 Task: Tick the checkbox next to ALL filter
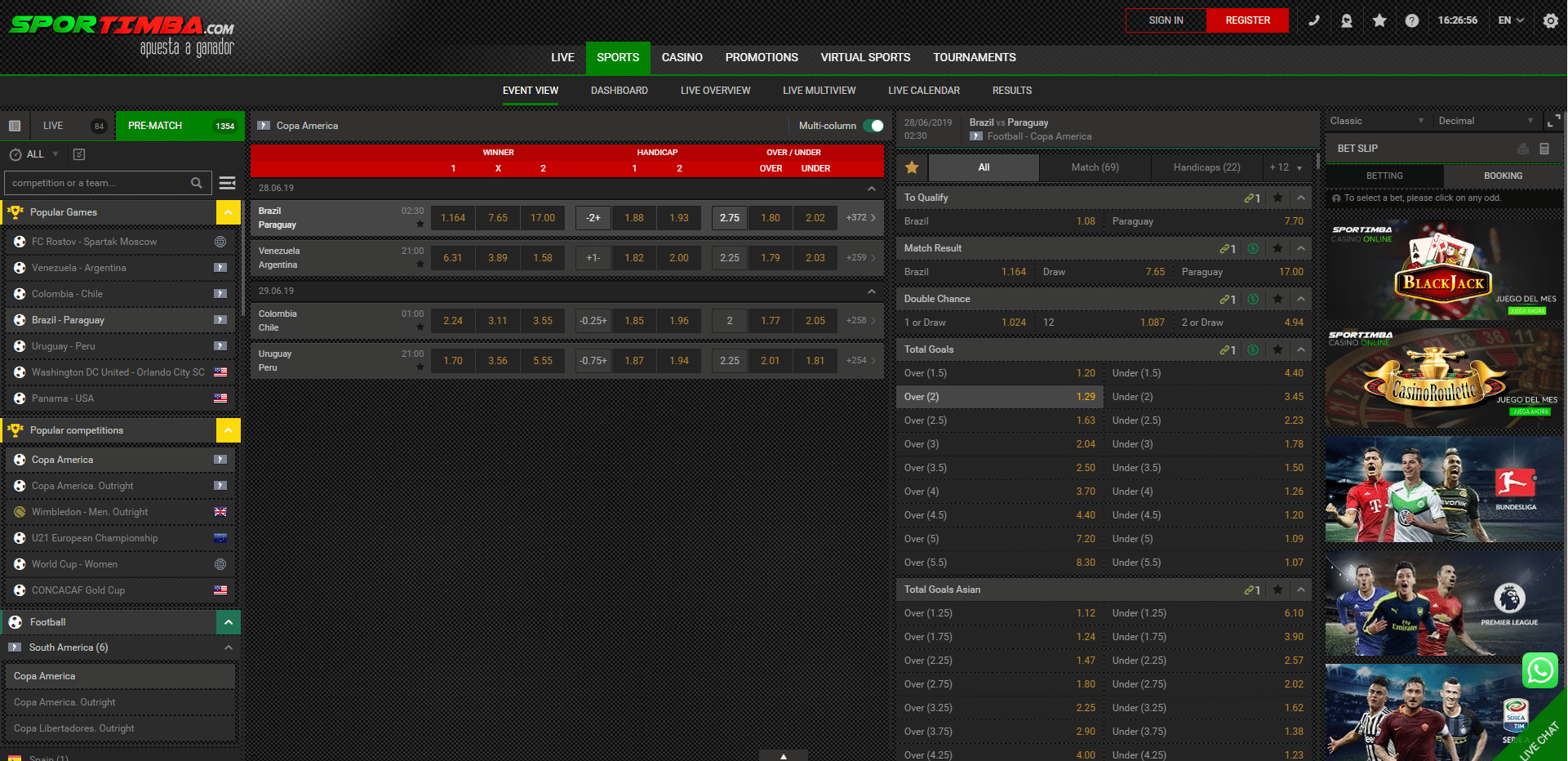pyautogui.click(x=79, y=154)
